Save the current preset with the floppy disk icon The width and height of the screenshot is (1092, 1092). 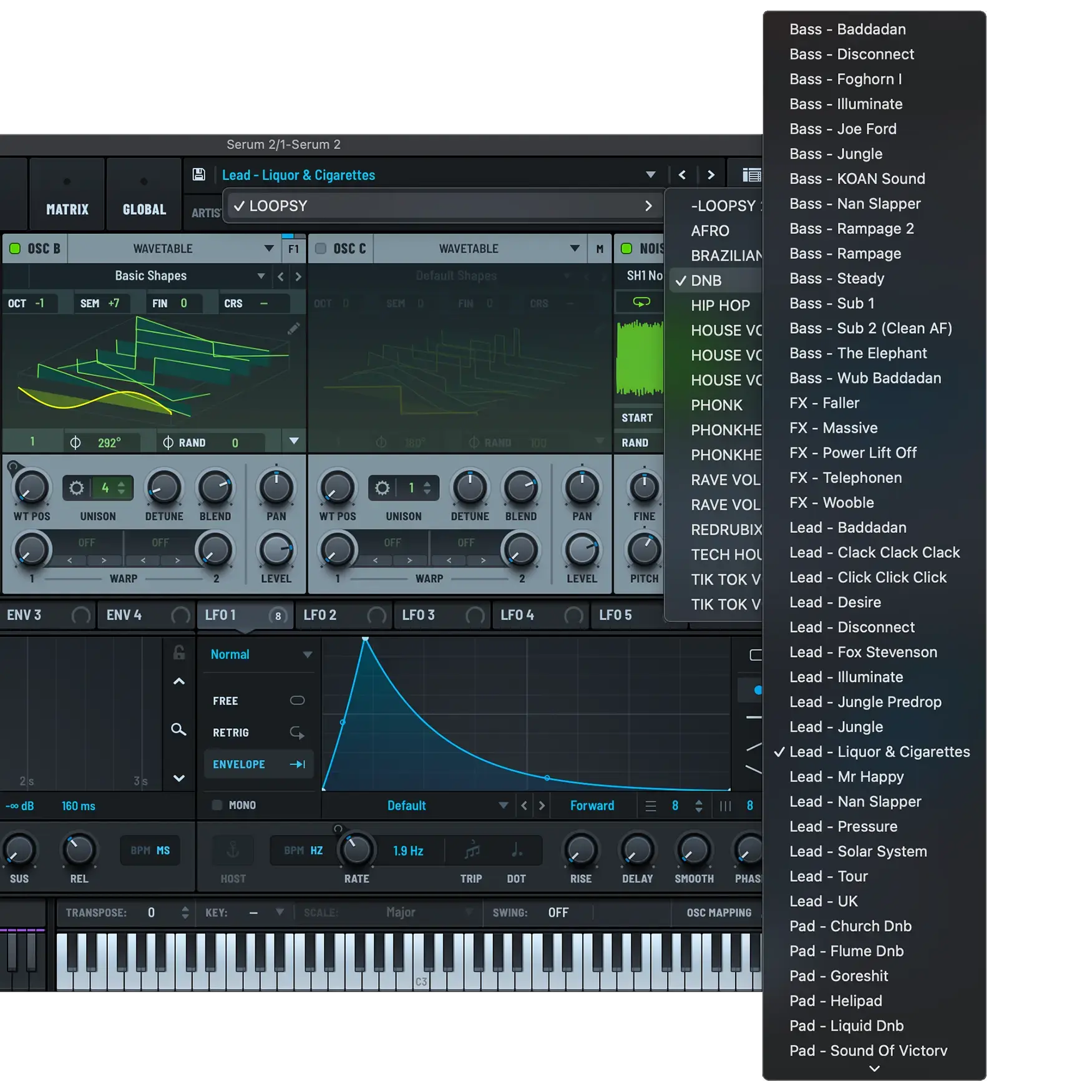(199, 175)
